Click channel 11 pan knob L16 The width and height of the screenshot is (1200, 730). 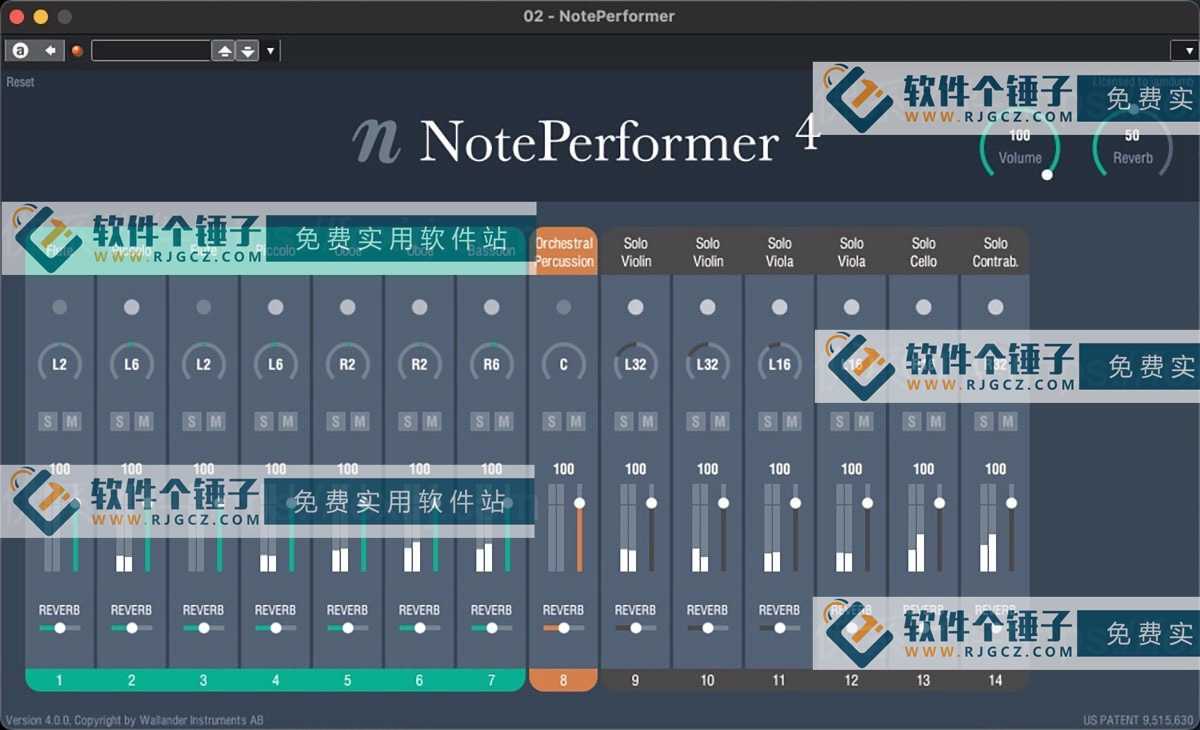[x=780, y=364]
